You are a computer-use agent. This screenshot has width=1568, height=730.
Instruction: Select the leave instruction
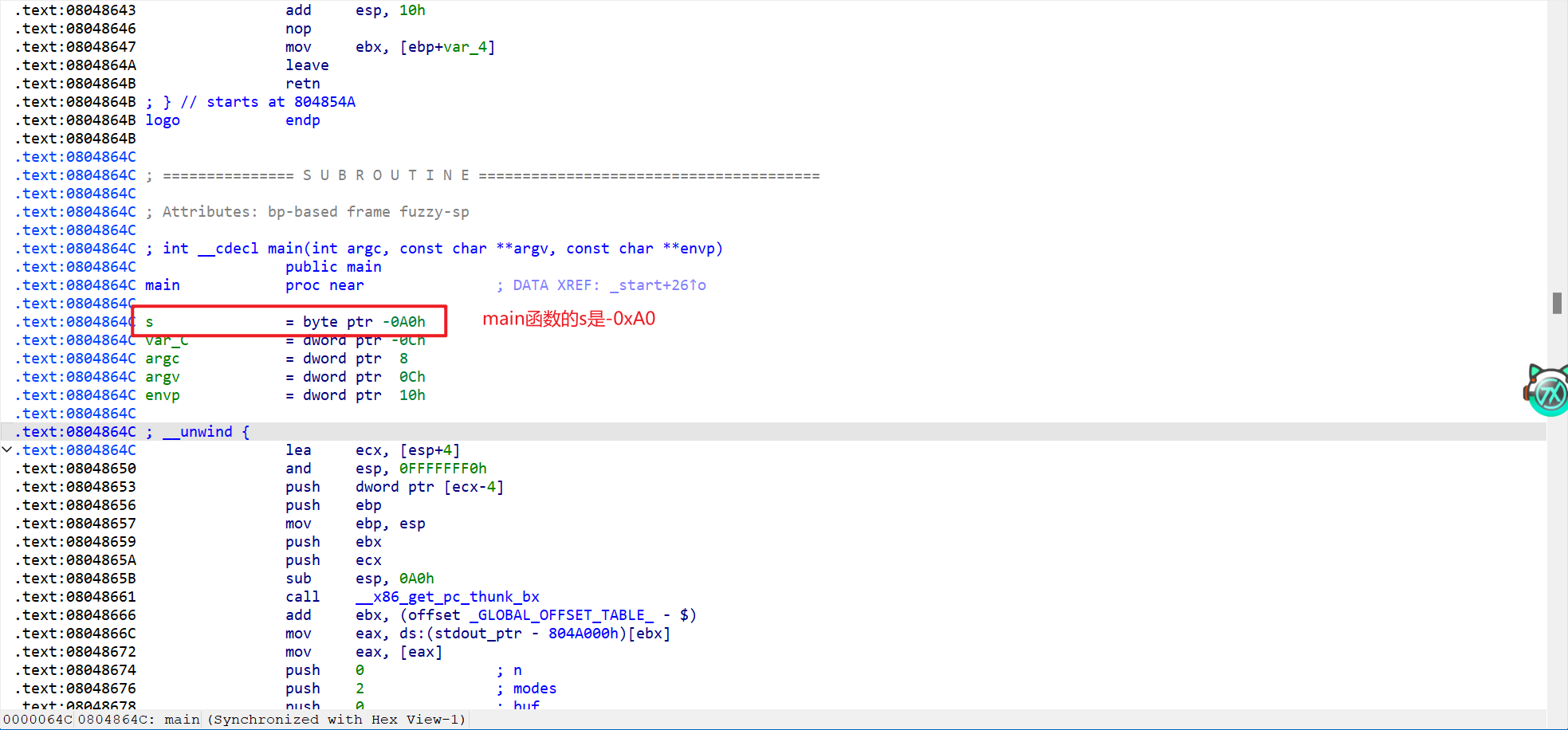pyautogui.click(x=307, y=65)
